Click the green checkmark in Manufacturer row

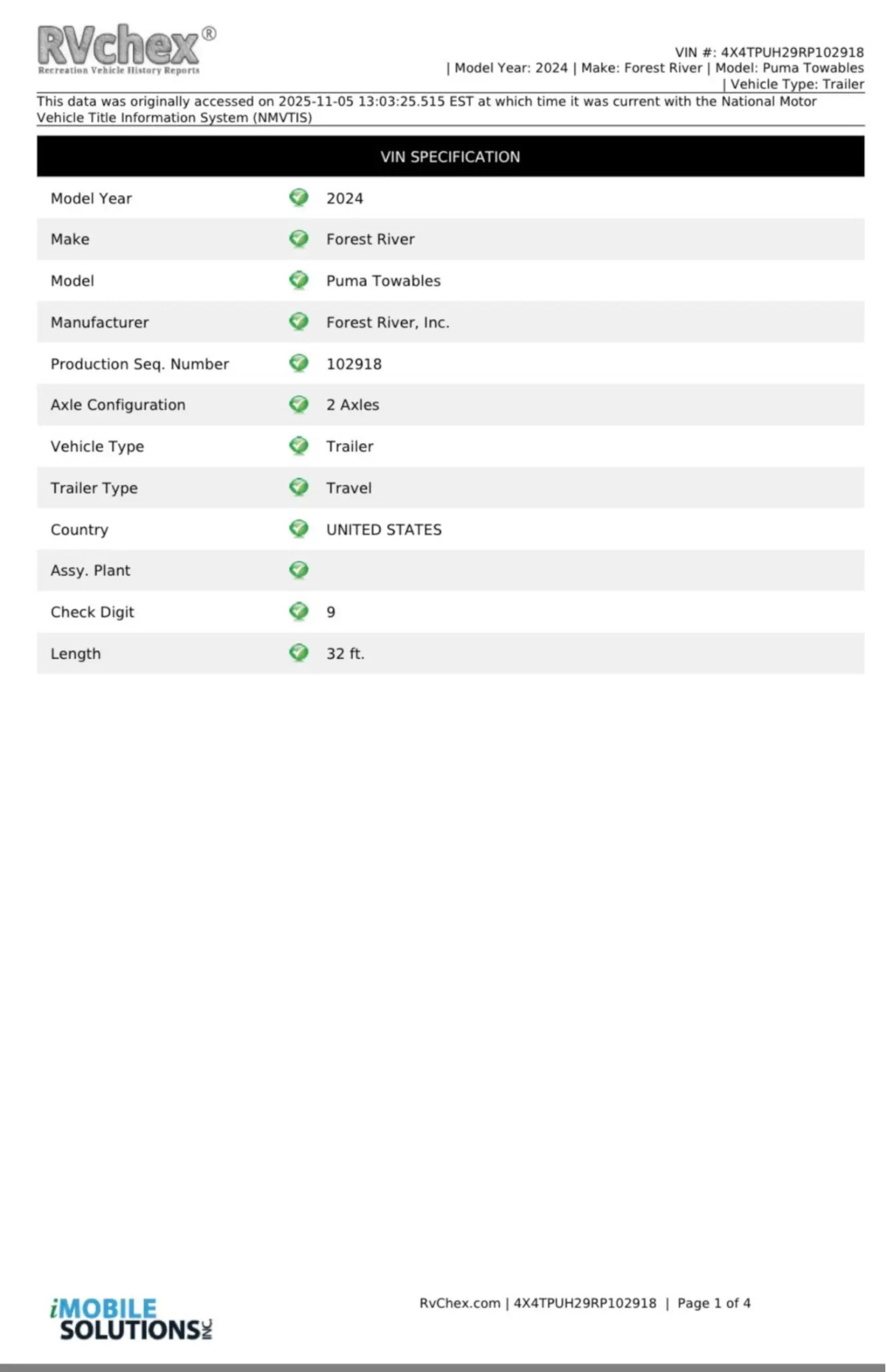coord(298,322)
